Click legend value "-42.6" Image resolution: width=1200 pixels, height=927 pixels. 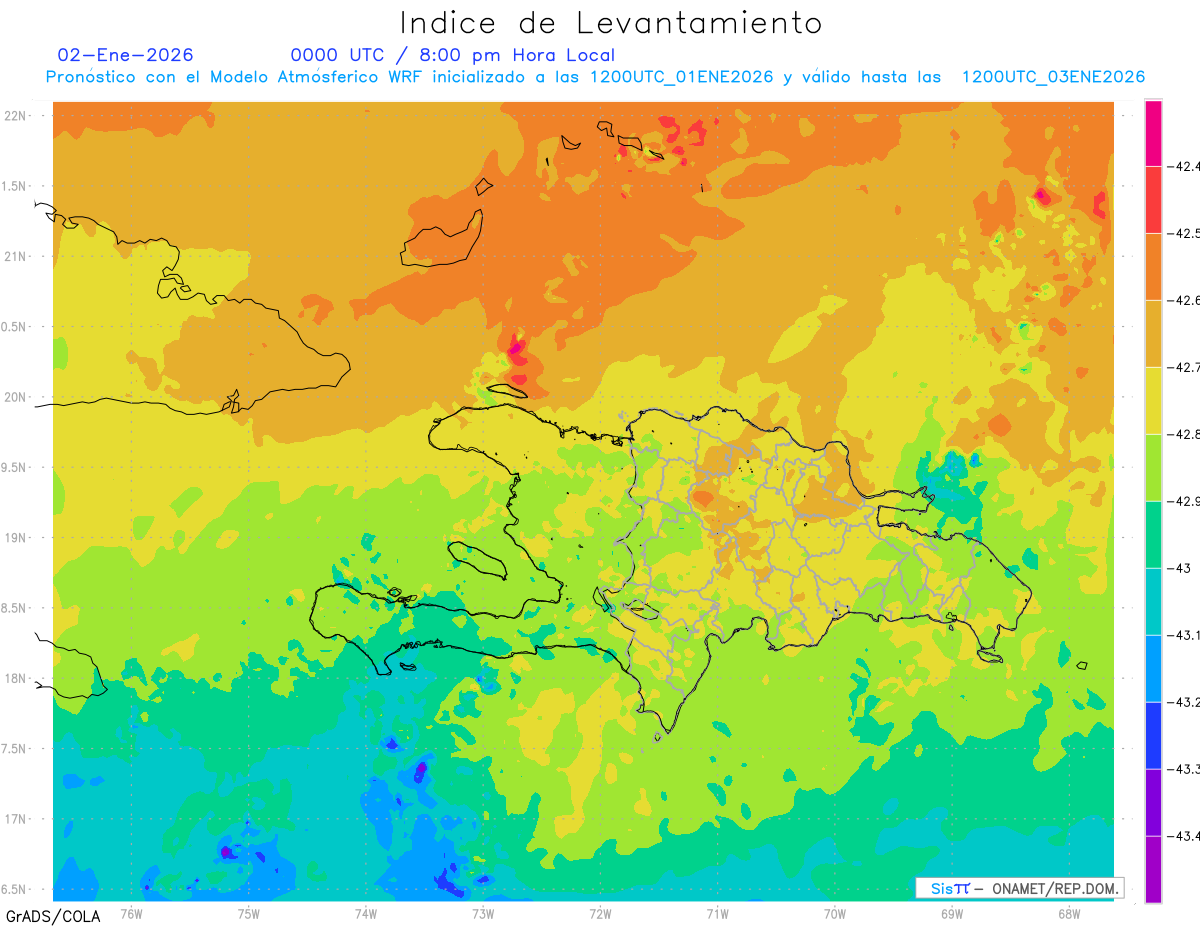click(x=1186, y=300)
